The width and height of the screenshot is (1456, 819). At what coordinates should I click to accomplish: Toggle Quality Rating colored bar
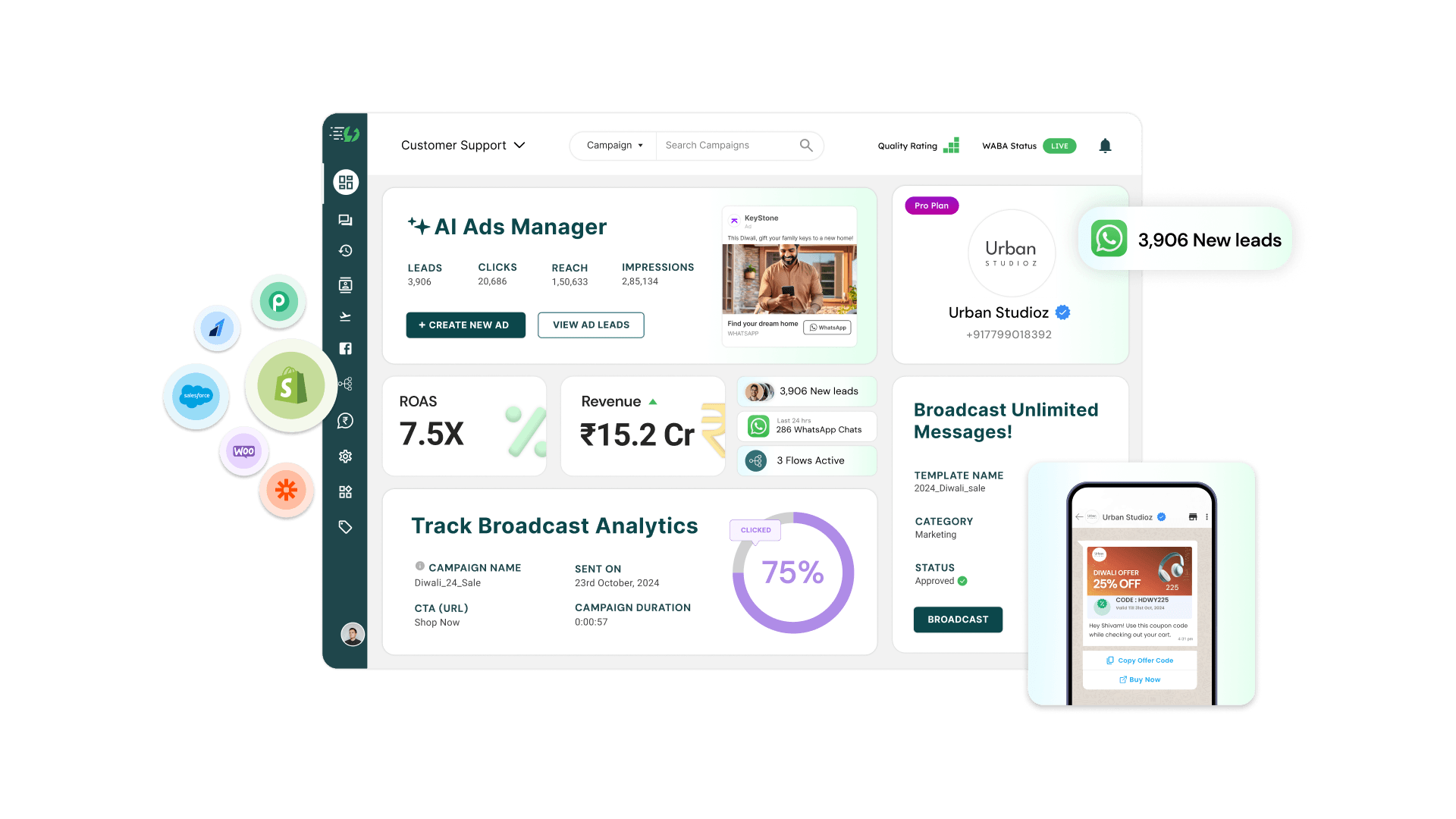tap(952, 145)
